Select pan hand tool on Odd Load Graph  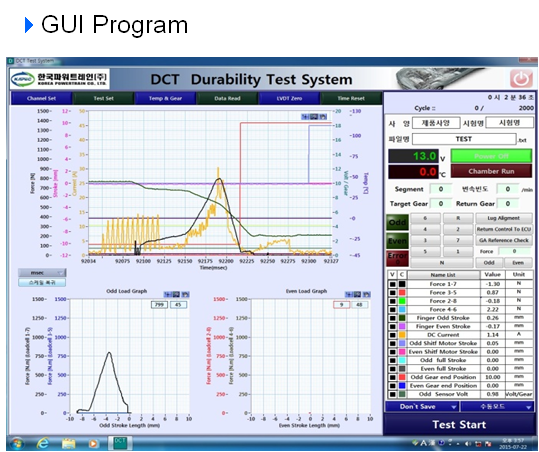[x=185, y=295]
